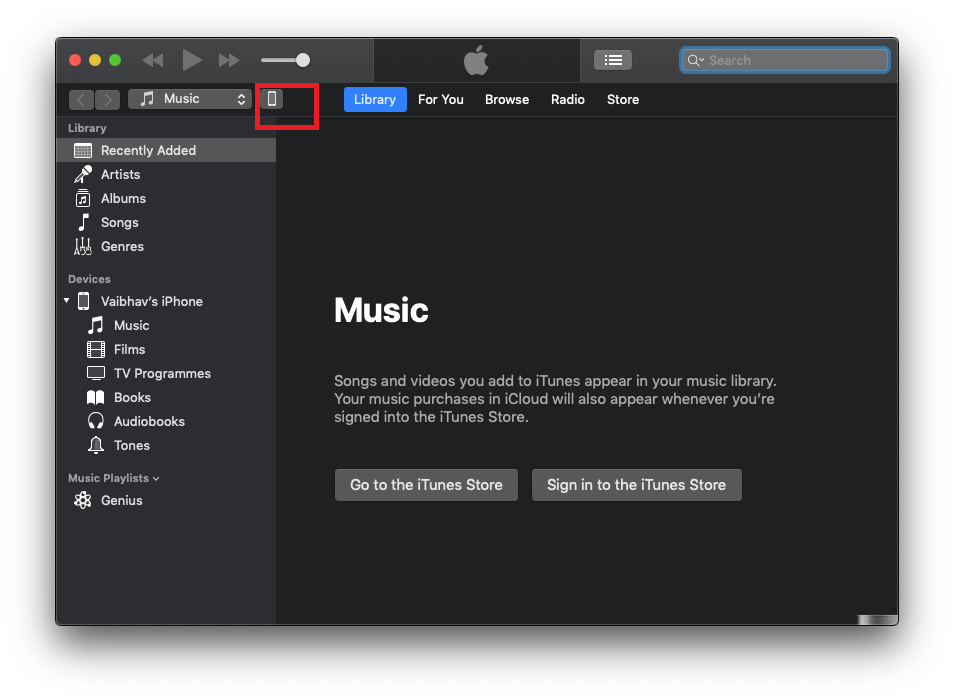Image resolution: width=954 pixels, height=699 pixels.
Task: Click the Recently Added grid icon
Action: tap(83, 150)
